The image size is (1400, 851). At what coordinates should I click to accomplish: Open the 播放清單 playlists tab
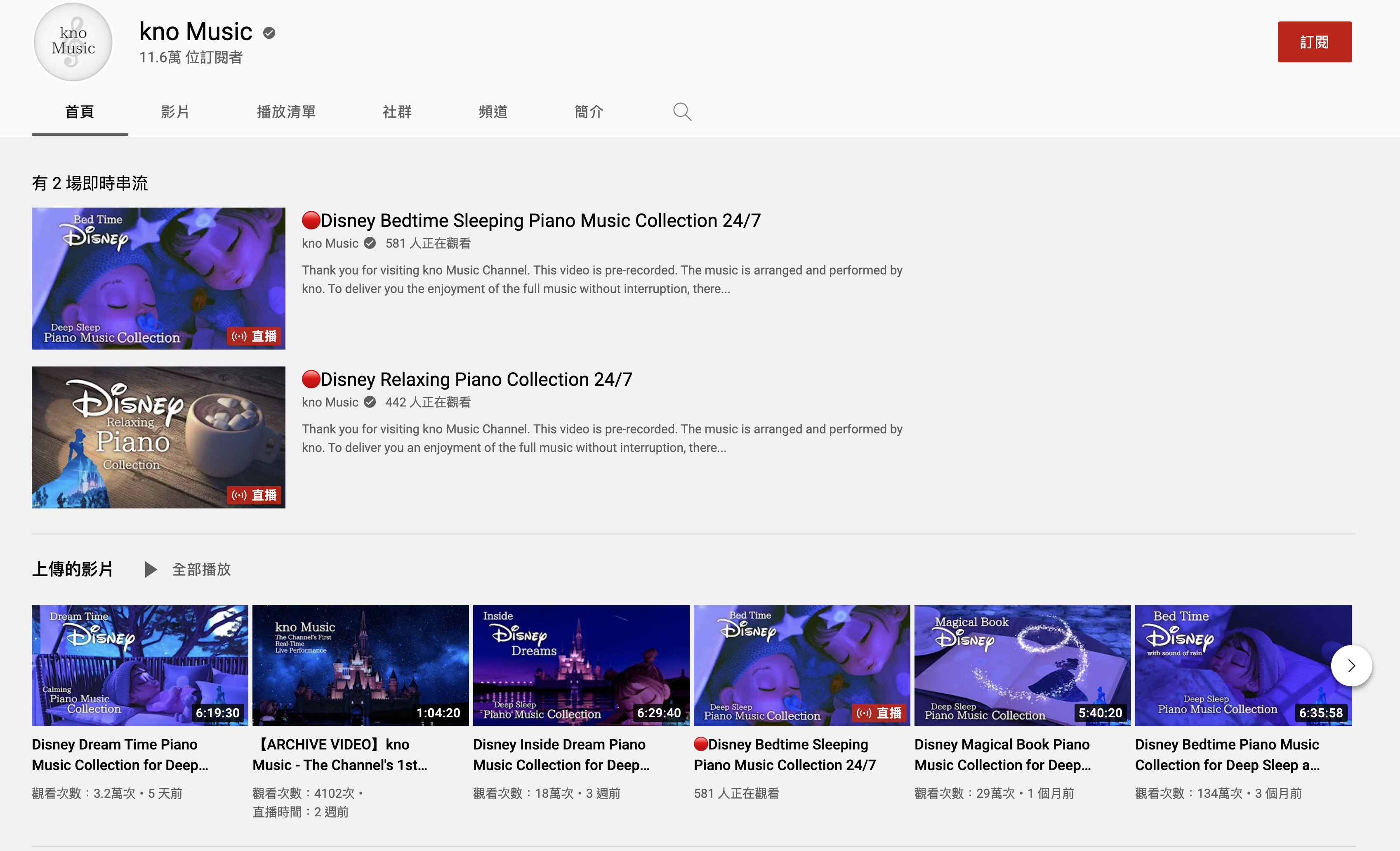pyautogui.click(x=286, y=111)
